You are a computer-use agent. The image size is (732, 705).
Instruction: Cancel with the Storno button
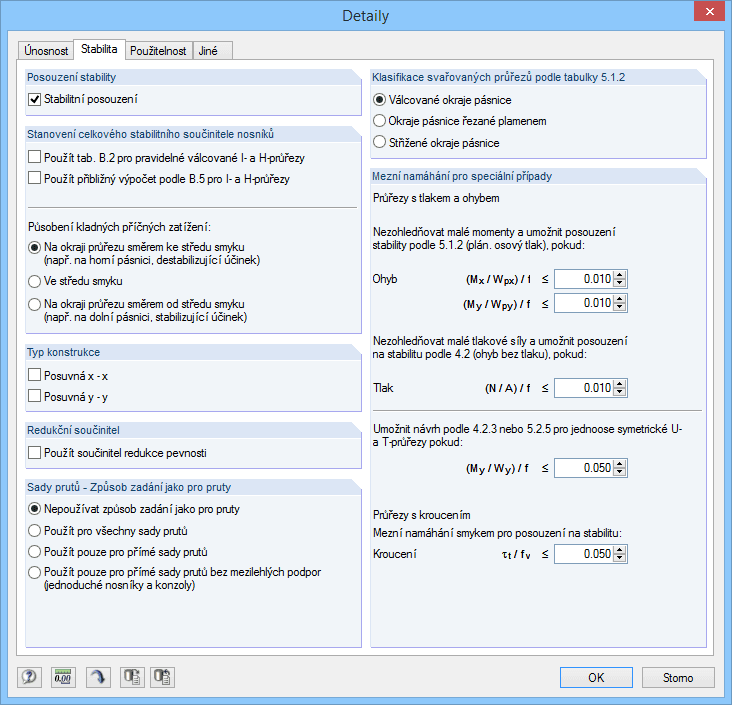[x=678, y=677]
